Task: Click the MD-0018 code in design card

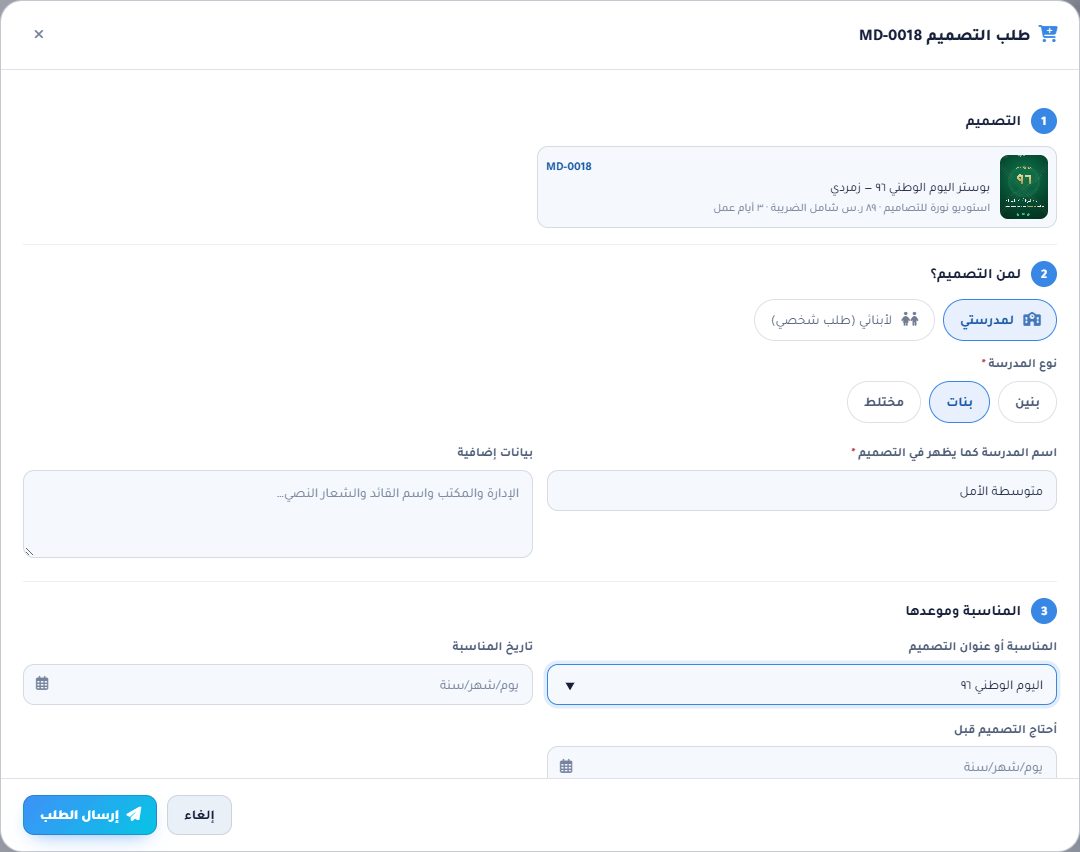Action: click(x=568, y=166)
